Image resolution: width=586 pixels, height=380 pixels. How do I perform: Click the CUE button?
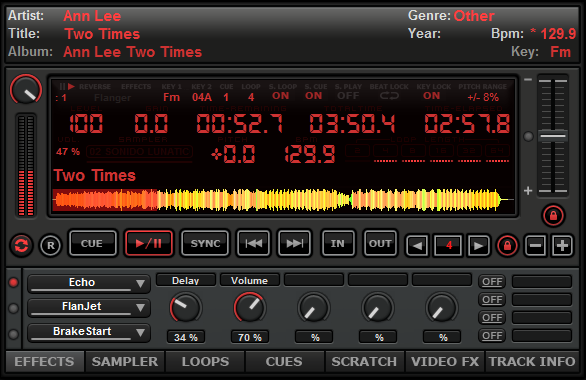click(x=92, y=243)
